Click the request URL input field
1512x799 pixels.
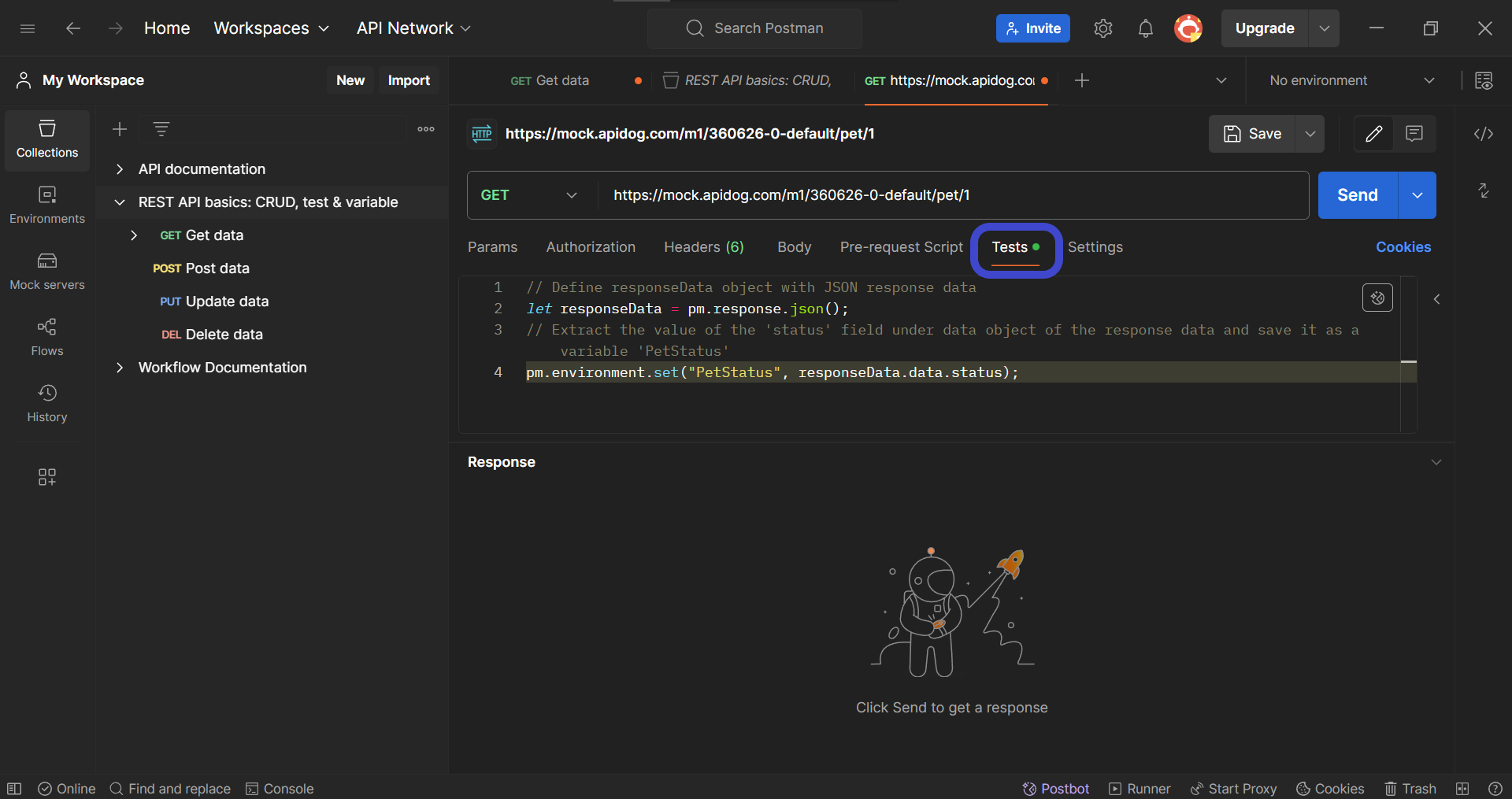click(953, 195)
